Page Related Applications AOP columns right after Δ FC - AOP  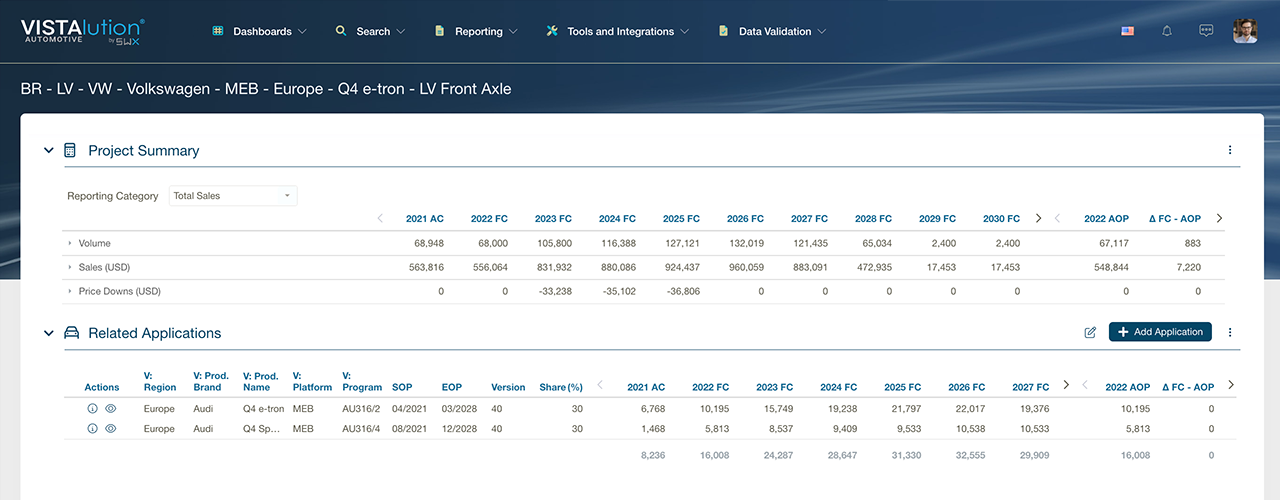tap(1231, 384)
